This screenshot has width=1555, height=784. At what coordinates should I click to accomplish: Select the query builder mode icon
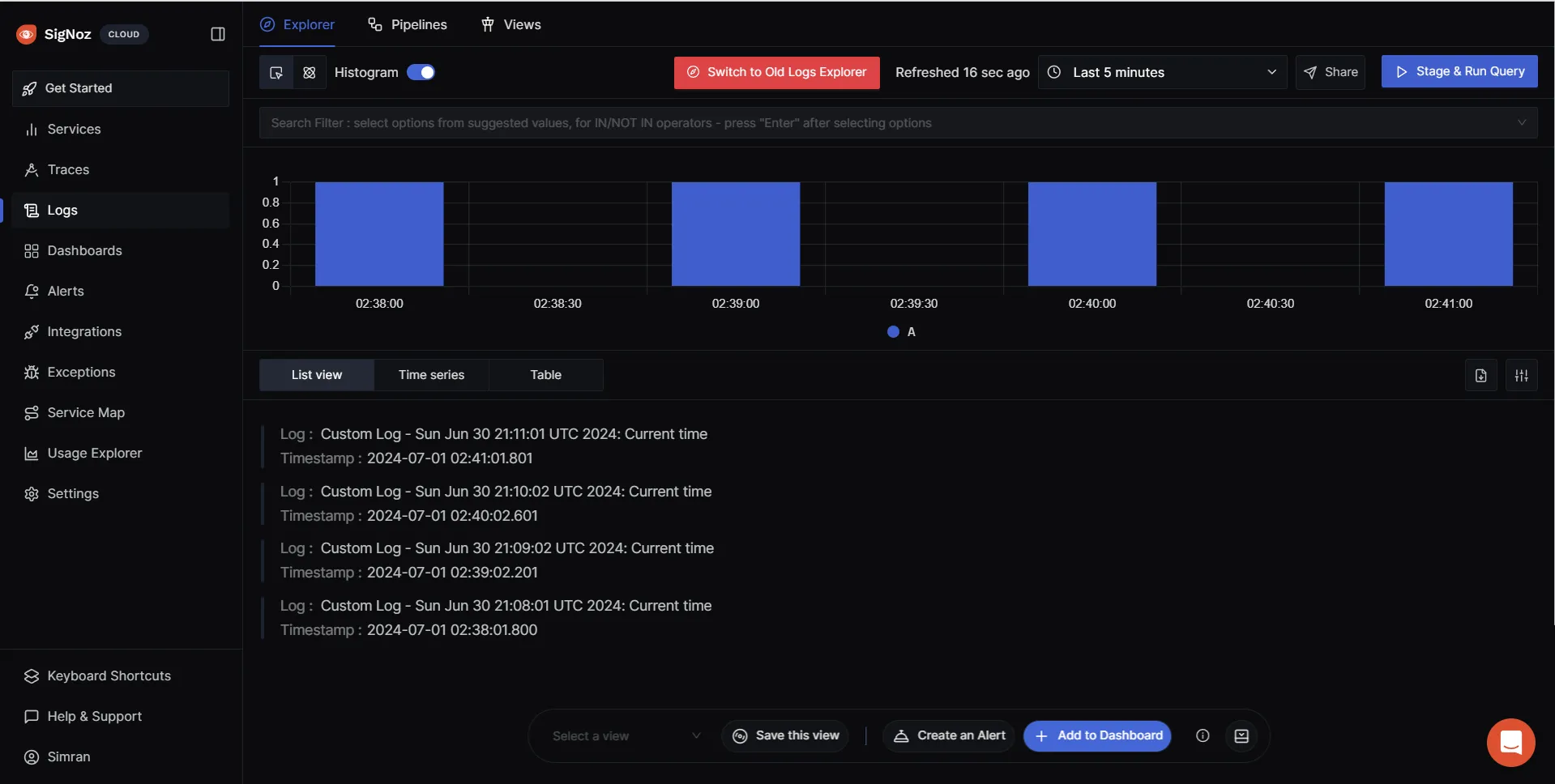click(276, 73)
